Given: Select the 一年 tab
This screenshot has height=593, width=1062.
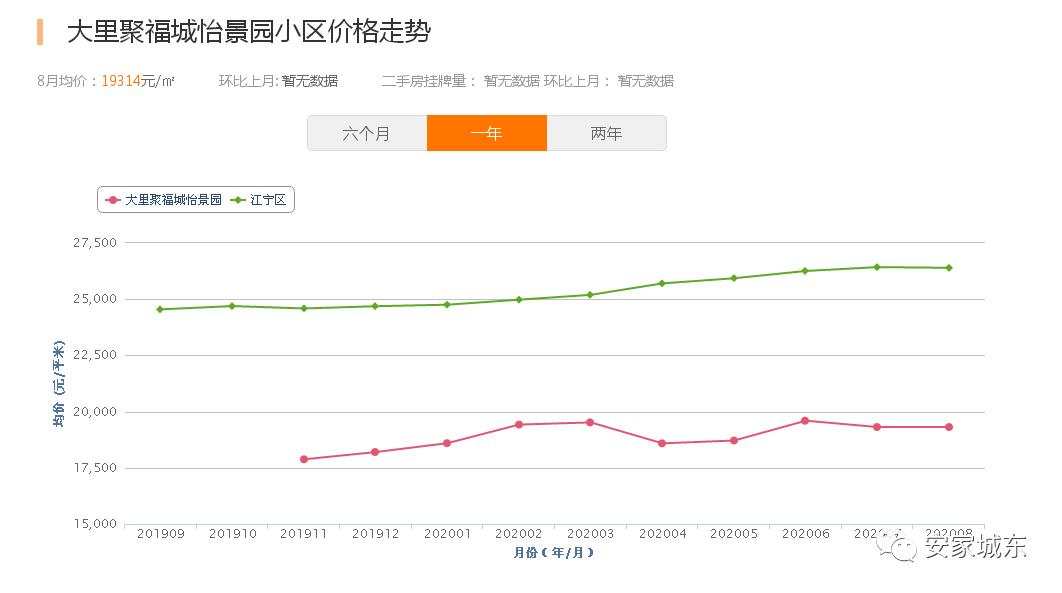Looking at the screenshot, I should pos(487,132).
